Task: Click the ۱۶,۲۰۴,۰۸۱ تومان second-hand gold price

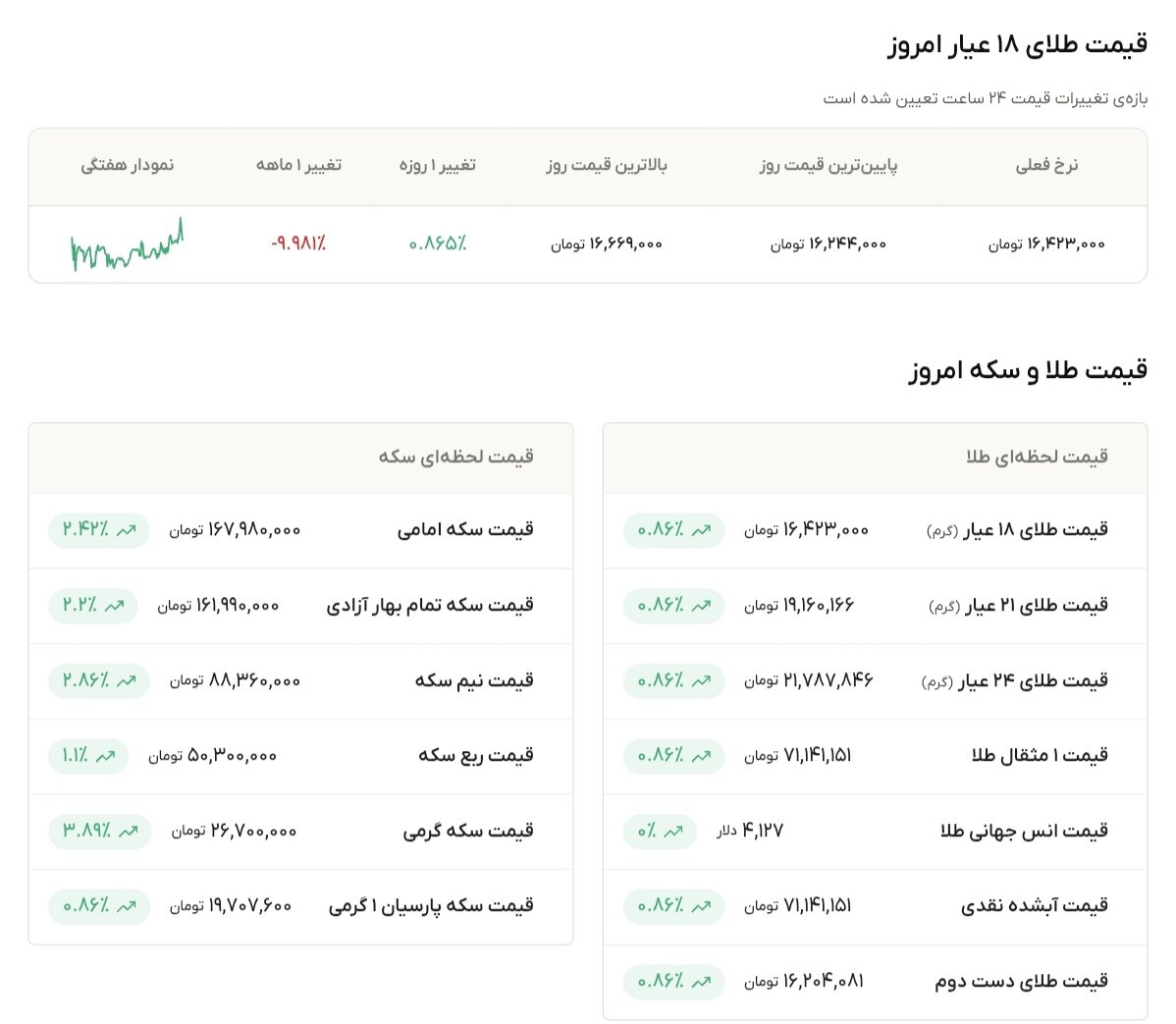Action: pos(804,982)
